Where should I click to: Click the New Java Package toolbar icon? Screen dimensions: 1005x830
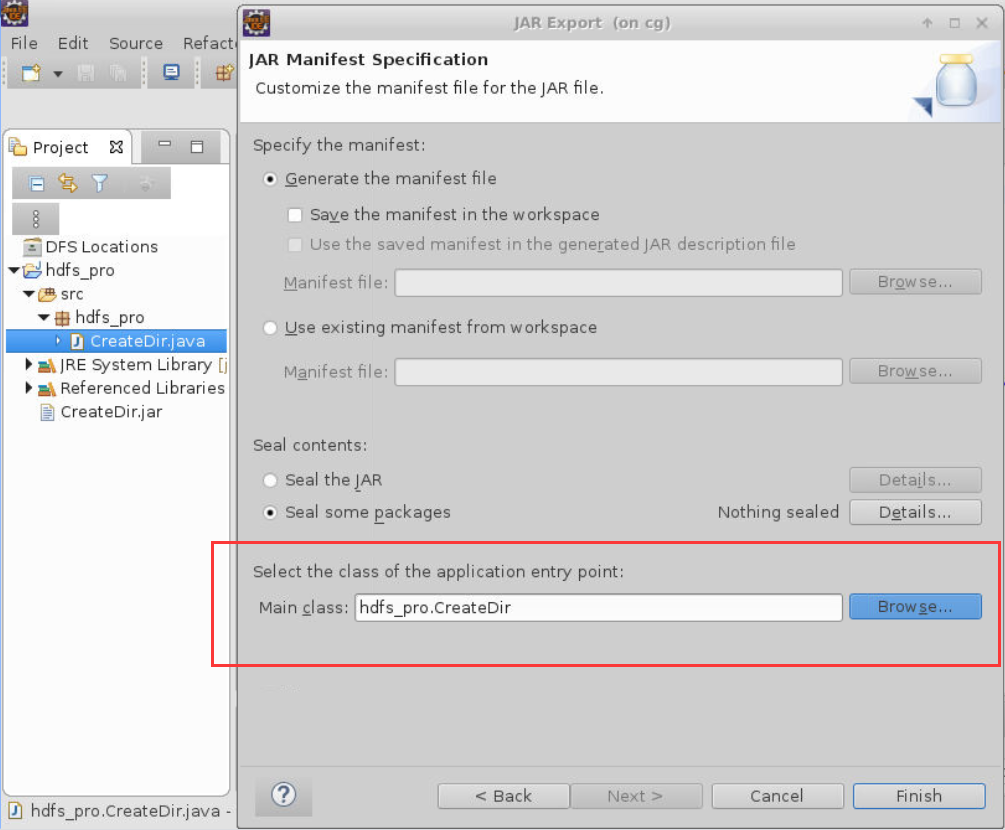[224, 72]
